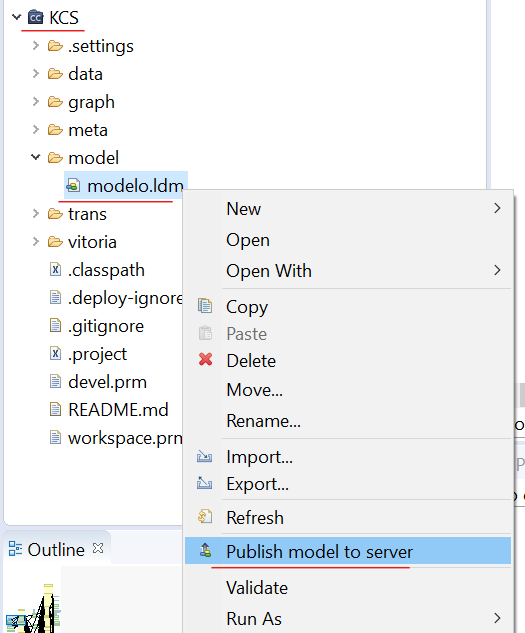Click the Copy icon in context menu
The image size is (525, 633).
click(x=205, y=306)
